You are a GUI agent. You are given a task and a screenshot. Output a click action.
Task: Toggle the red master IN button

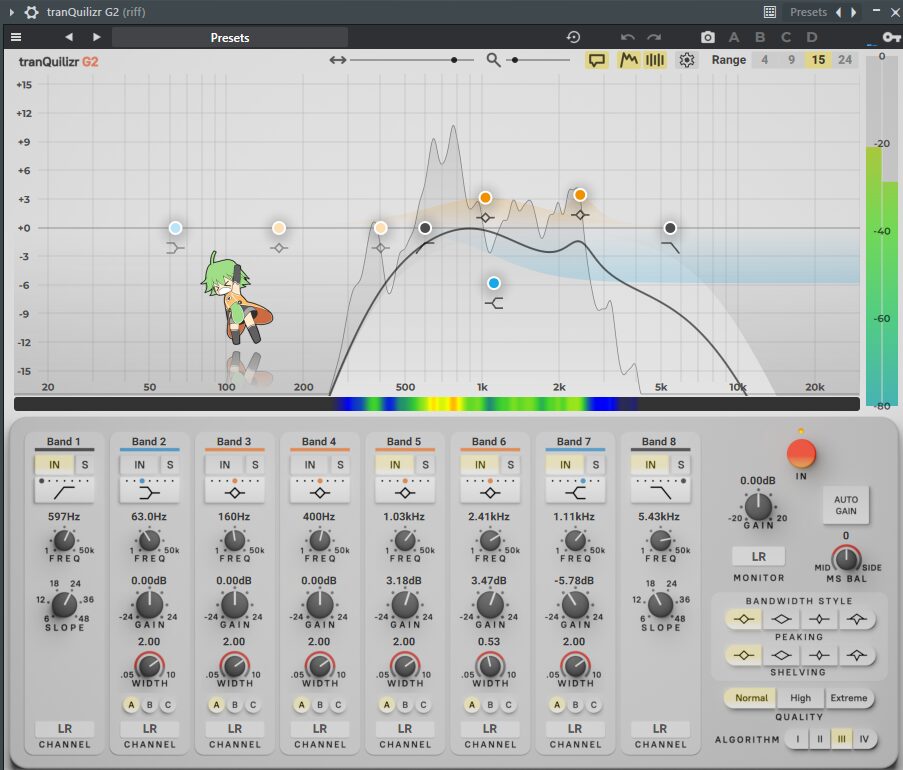801,453
